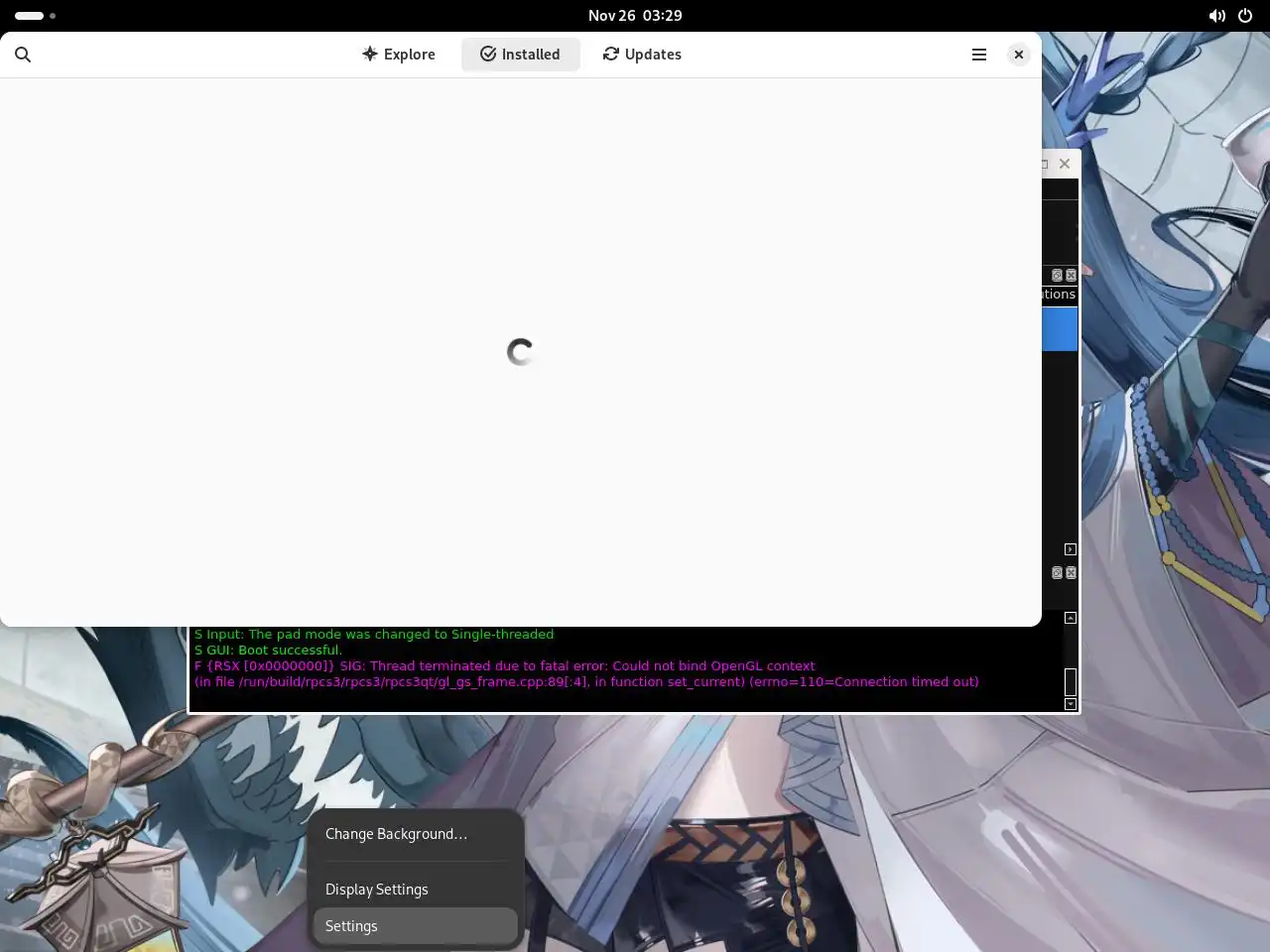Image resolution: width=1270 pixels, height=952 pixels.
Task: Close the upper RPCS3 dock panel
Action: (1071, 275)
